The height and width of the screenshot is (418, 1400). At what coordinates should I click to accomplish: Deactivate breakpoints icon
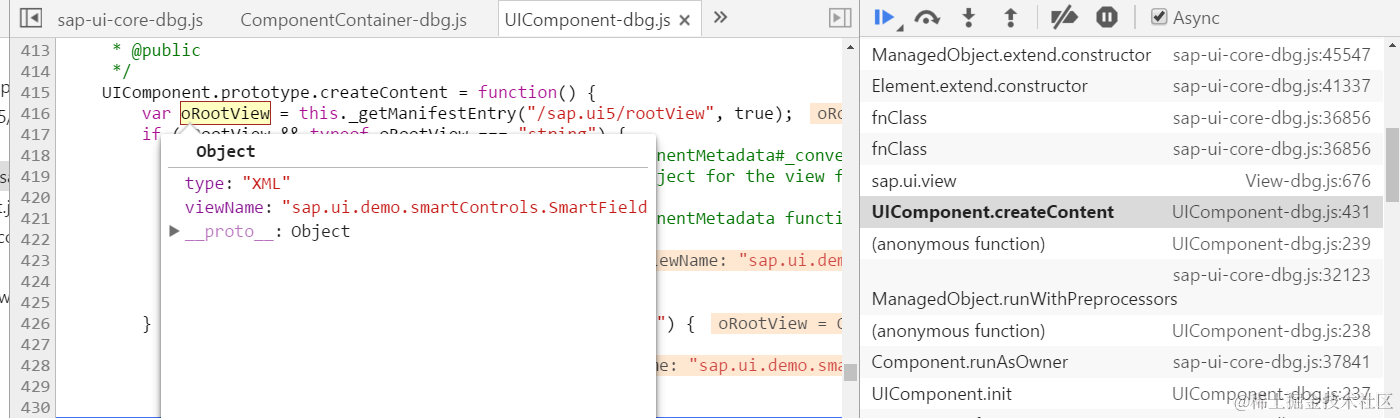(1064, 17)
